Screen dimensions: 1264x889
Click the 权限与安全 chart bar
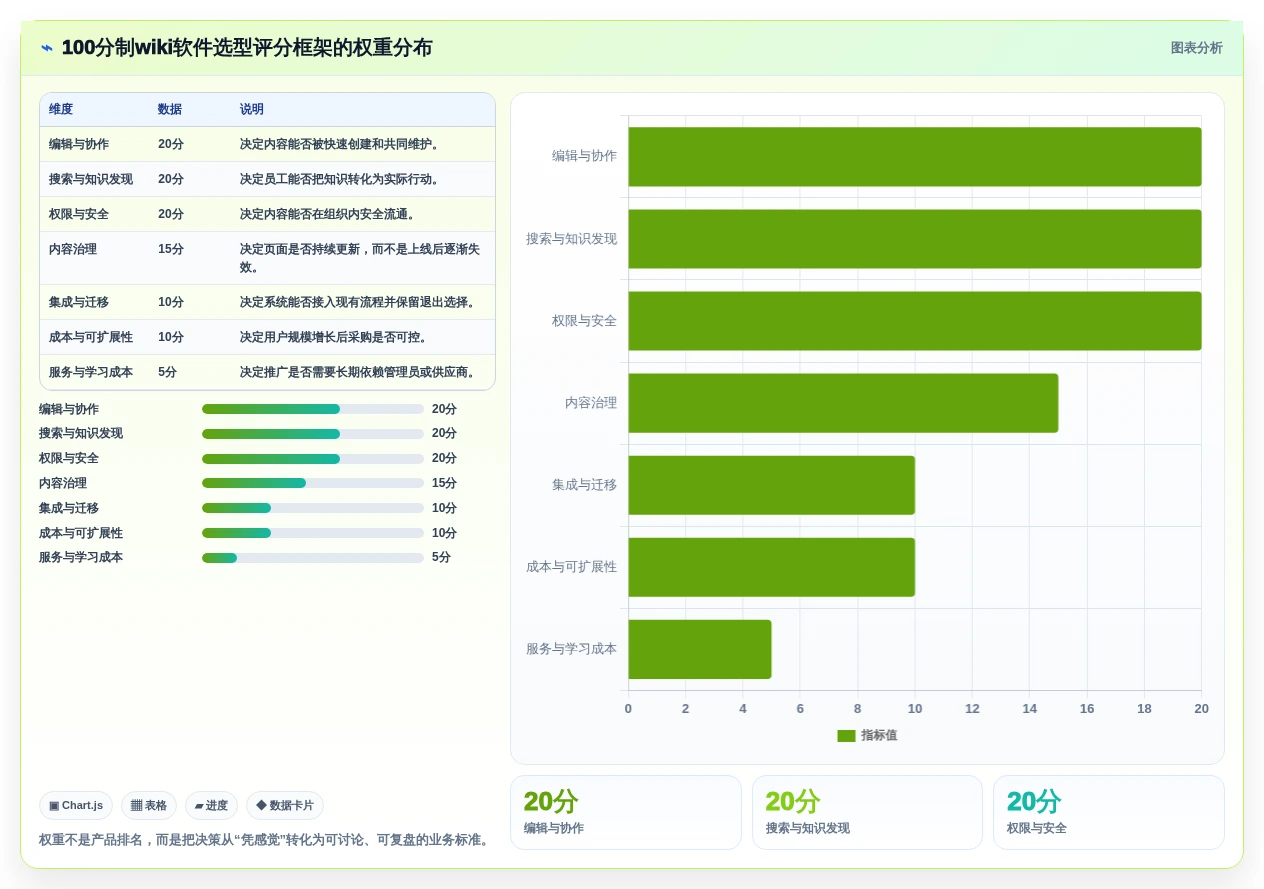pos(915,321)
